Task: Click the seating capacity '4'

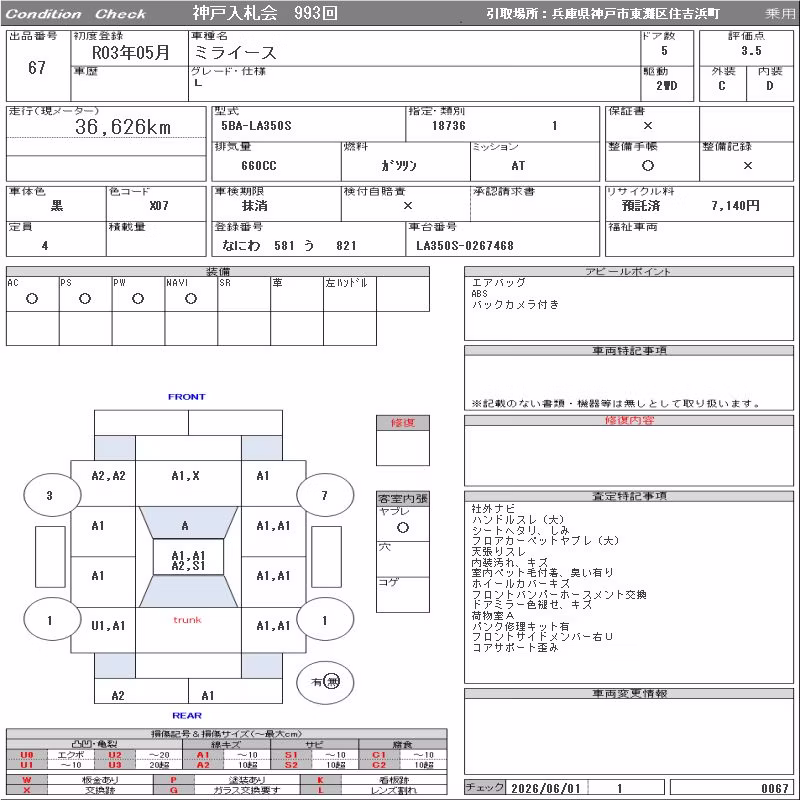Action: pyautogui.click(x=45, y=245)
